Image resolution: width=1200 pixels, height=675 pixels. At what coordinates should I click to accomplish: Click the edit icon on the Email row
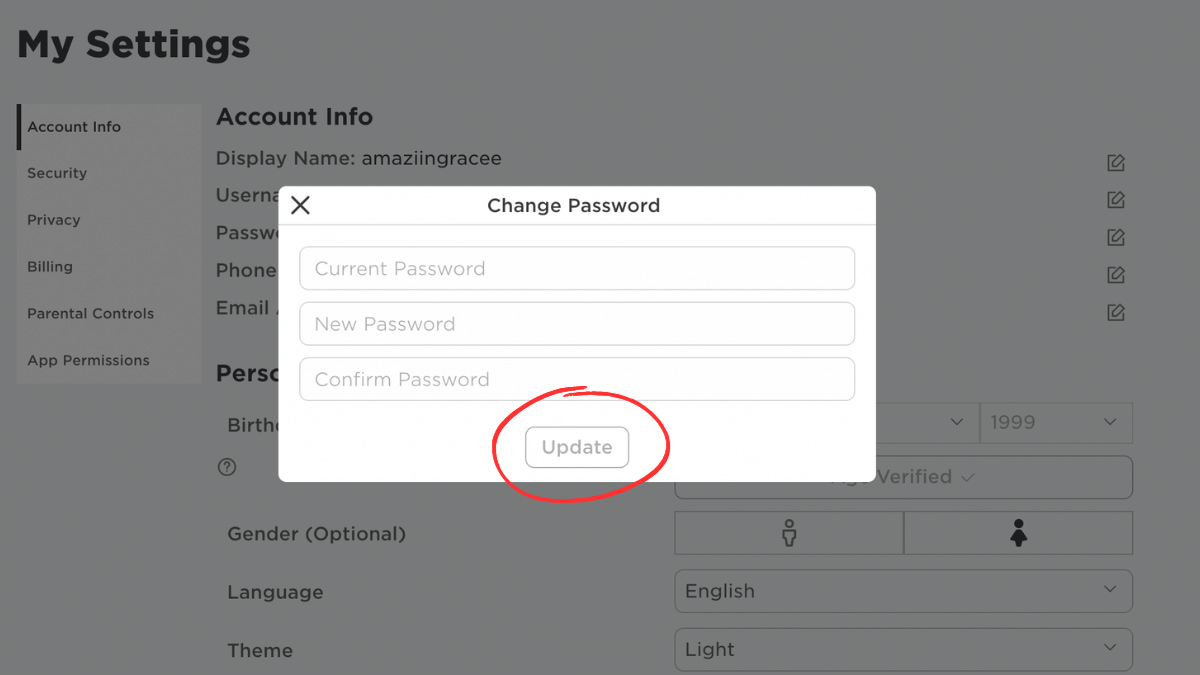1115,312
